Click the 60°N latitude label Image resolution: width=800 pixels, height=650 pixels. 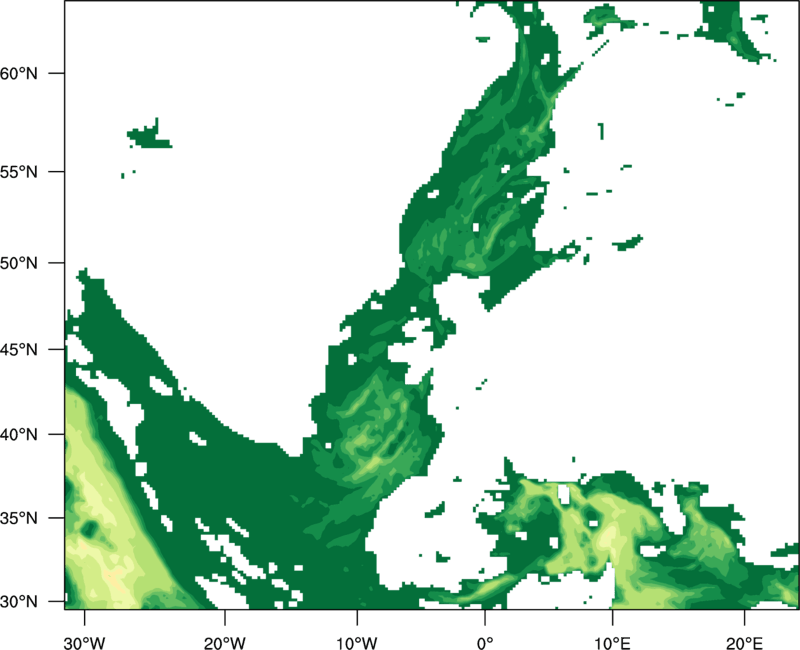[x=19, y=73]
